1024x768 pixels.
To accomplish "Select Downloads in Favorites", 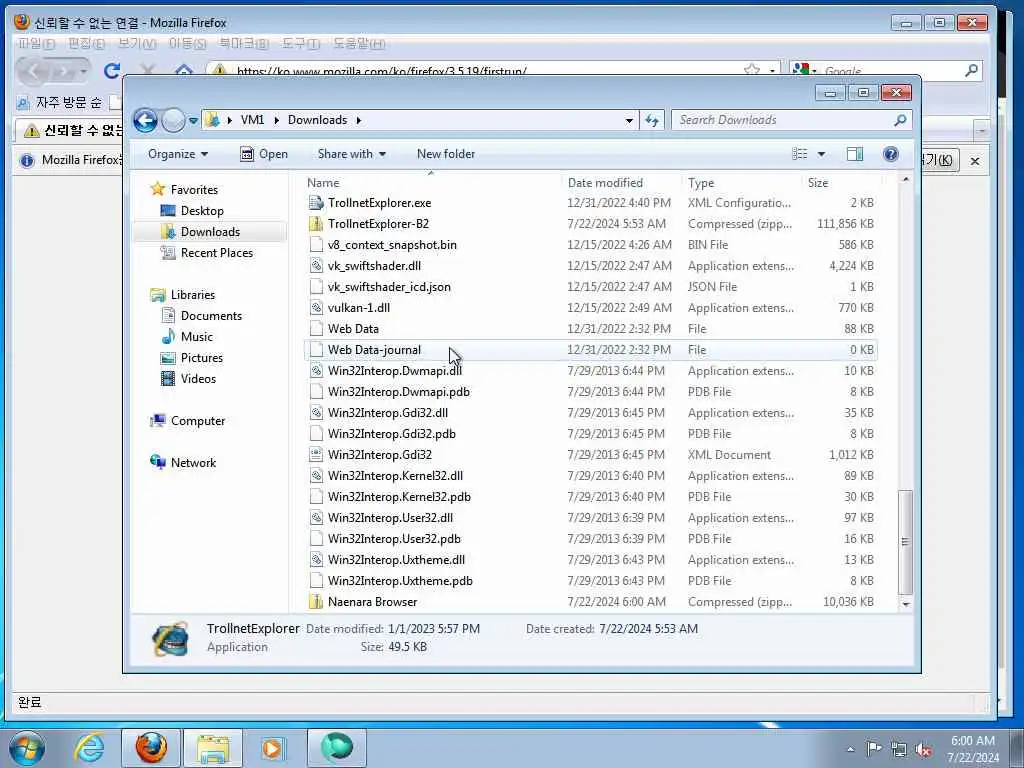I will (210, 232).
